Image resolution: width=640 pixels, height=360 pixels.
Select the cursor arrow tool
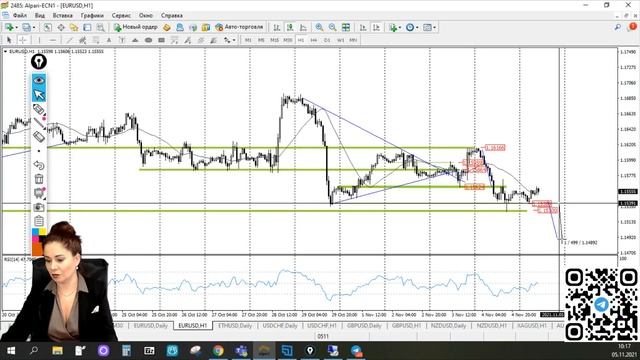(x=9, y=40)
